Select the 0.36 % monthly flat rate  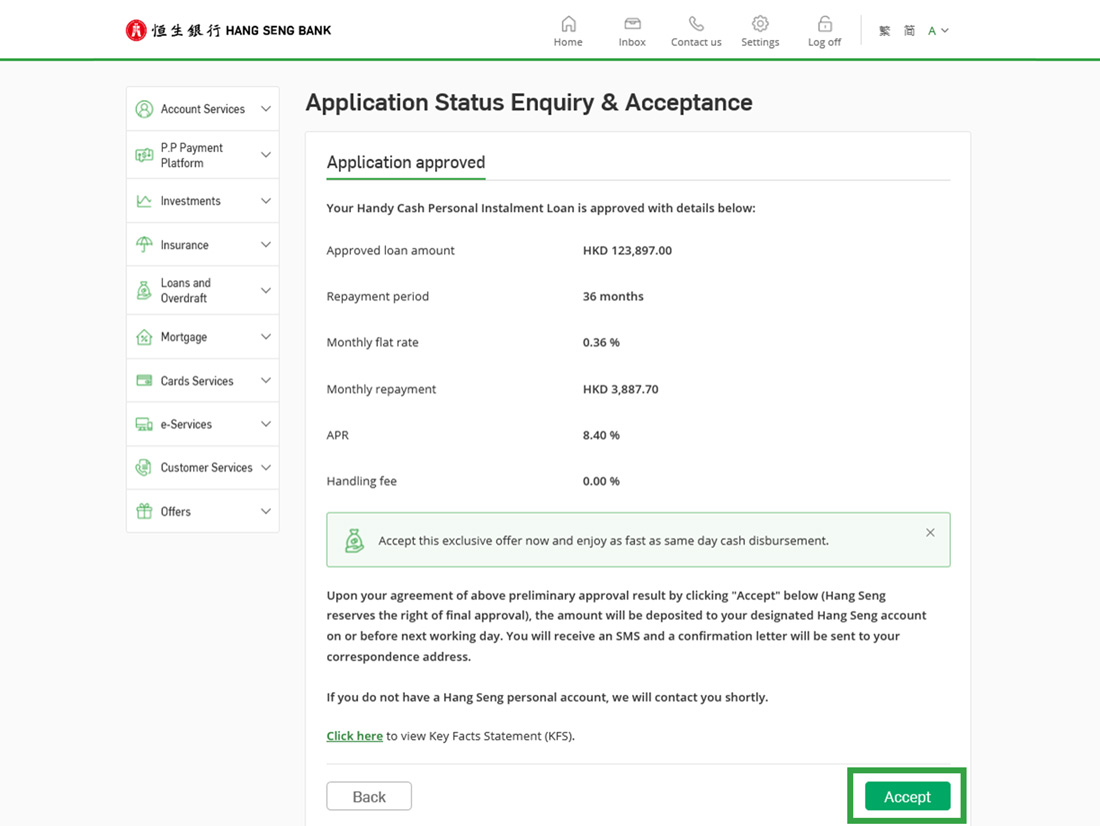[x=601, y=342]
